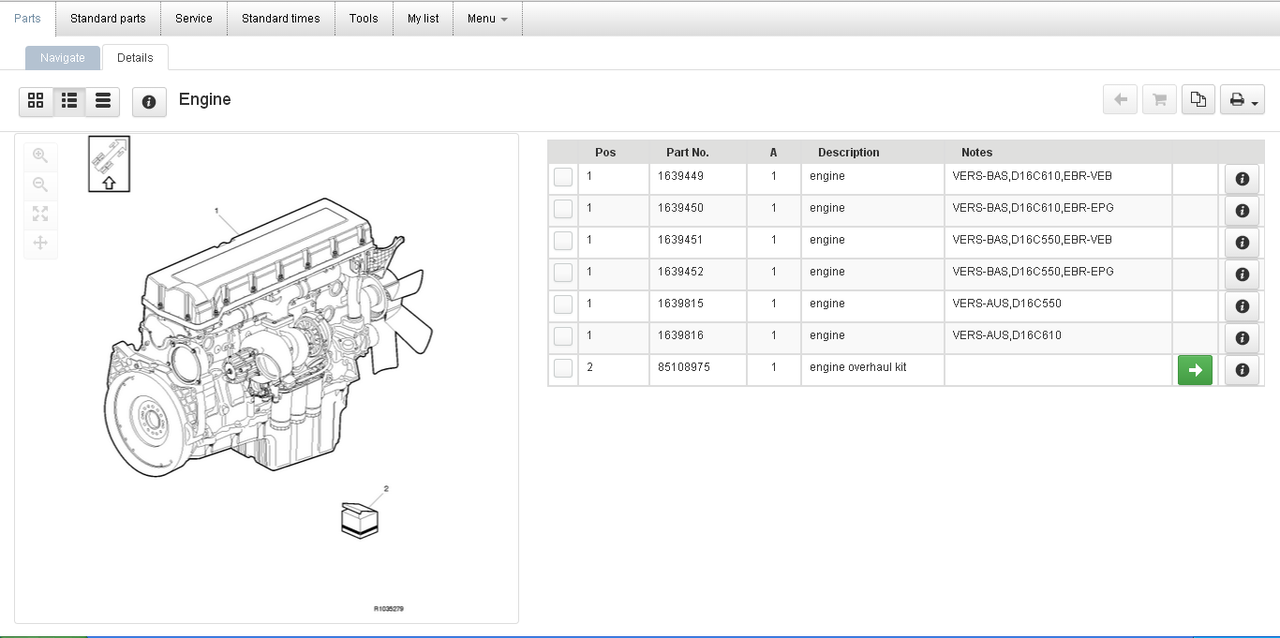Select the plain list view icon

[103, 101]
